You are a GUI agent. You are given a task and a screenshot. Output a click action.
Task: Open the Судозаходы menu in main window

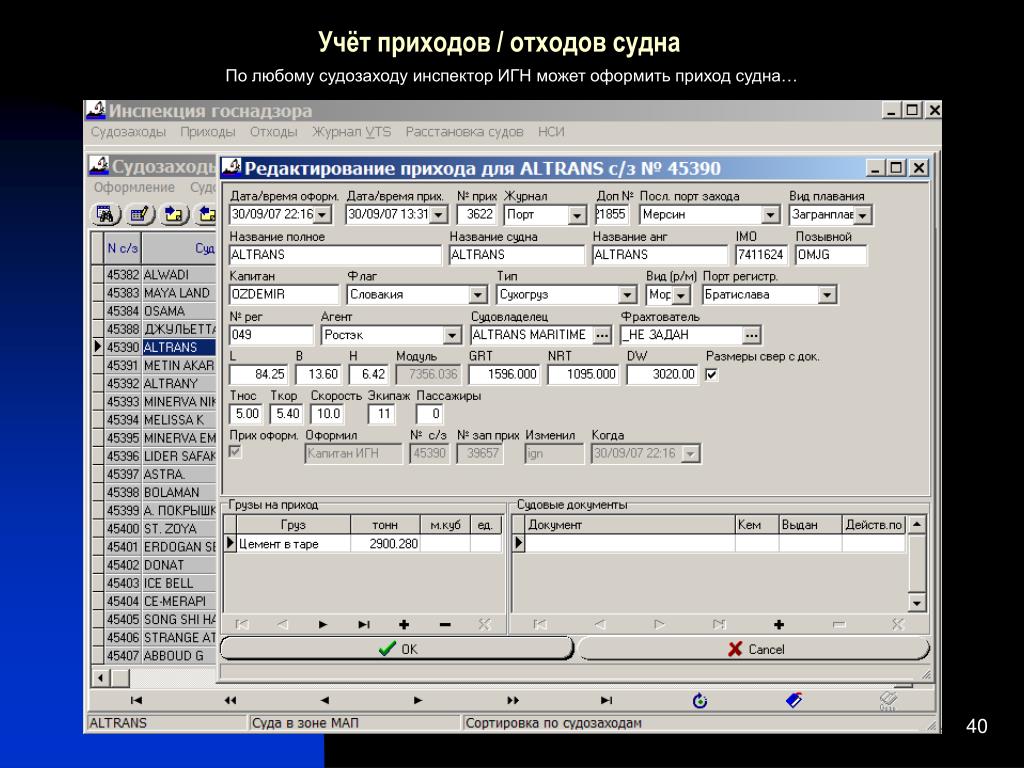[129, 132]
